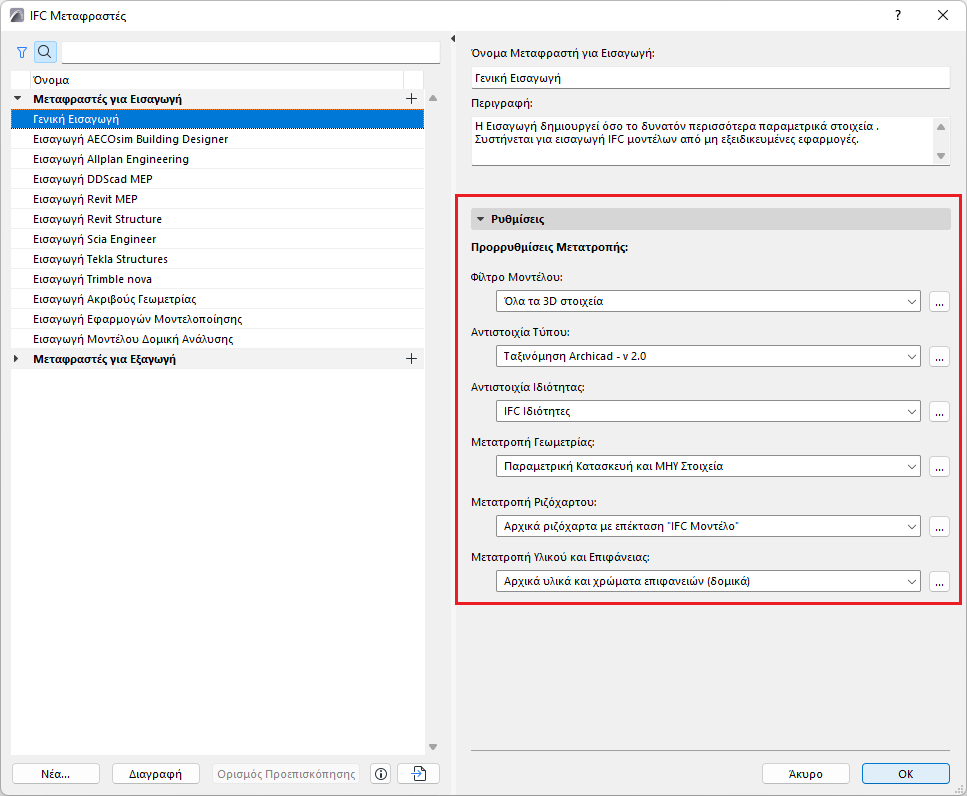This screenshot has height=796, width=967.
Task: Click the Διαγραφή button
Action: (x=155, y=774)
